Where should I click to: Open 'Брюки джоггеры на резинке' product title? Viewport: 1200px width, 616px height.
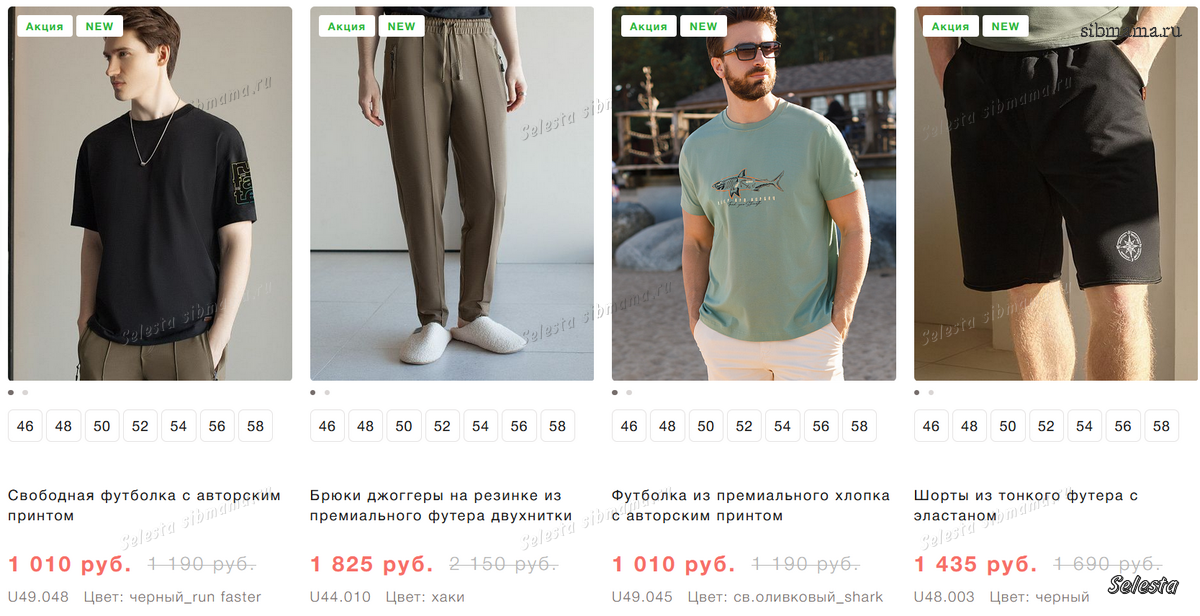coord(441,505)
